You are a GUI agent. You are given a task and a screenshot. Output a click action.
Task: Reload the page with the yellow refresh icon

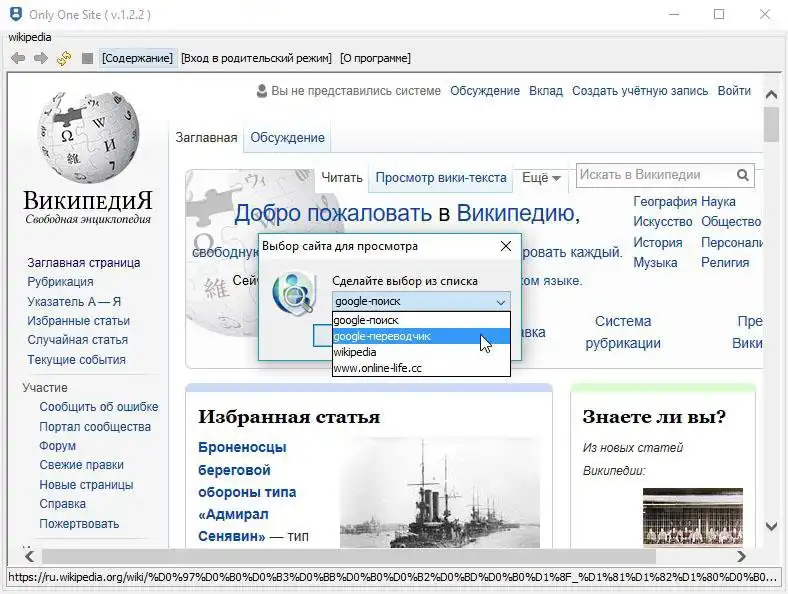(64, 58)
